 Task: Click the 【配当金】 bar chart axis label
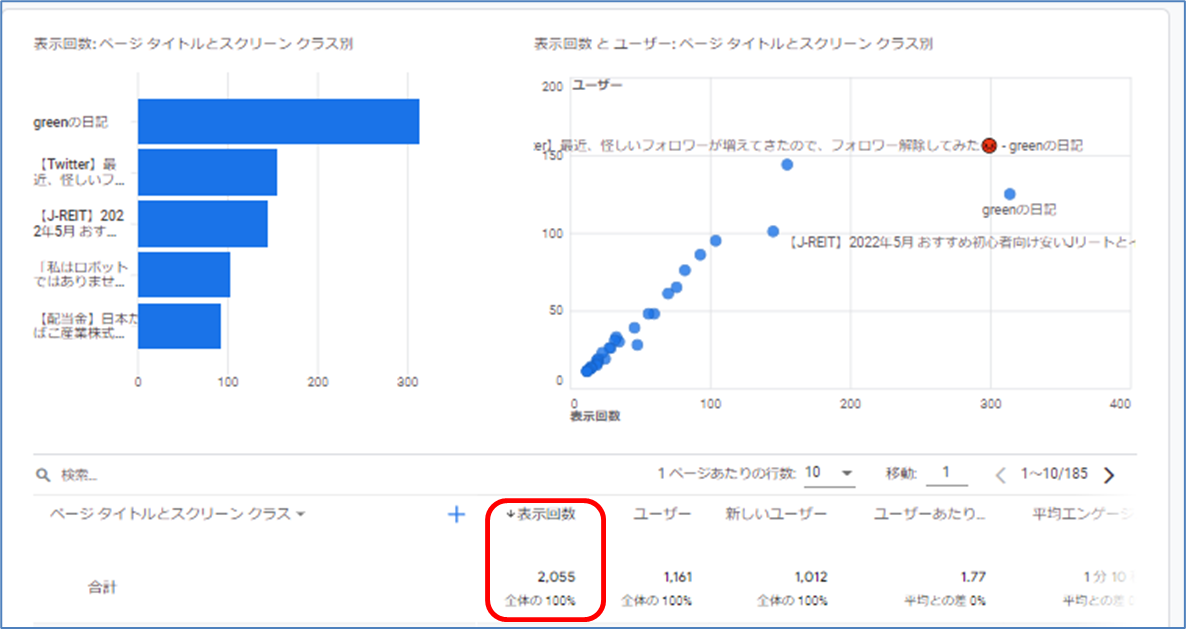click(x=85, y=327)
